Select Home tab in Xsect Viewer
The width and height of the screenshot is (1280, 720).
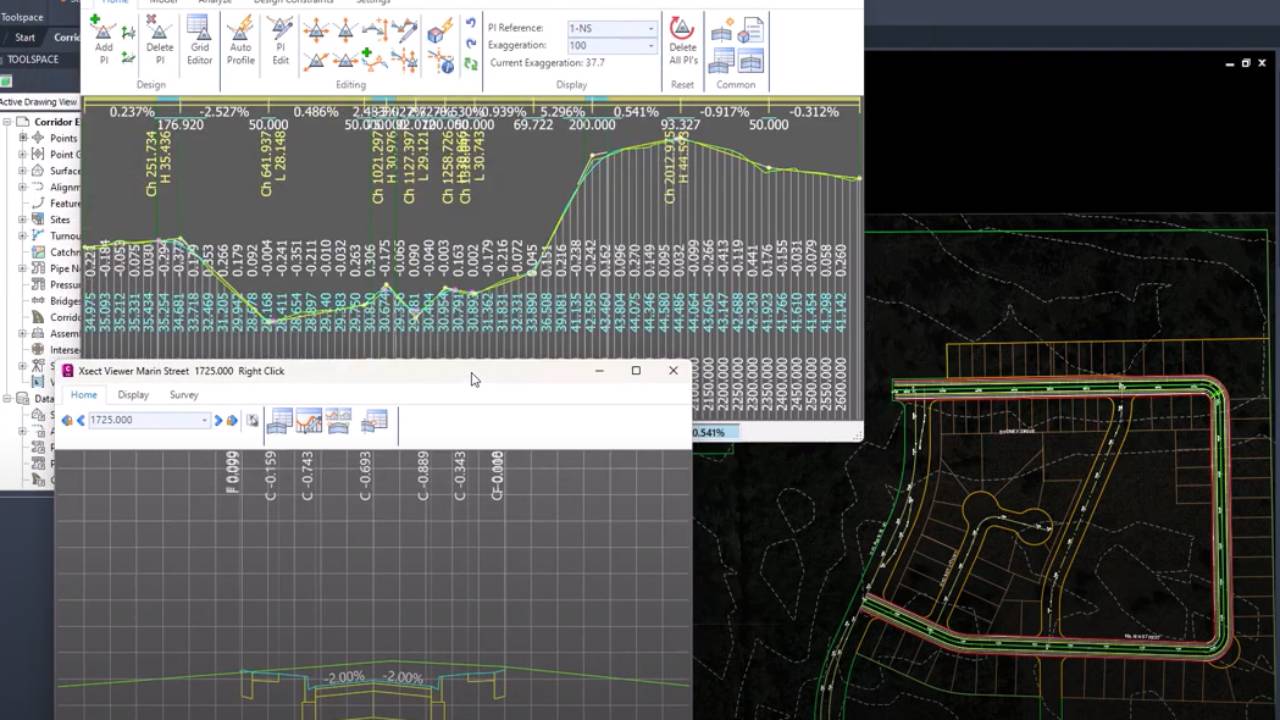[84, 395]
